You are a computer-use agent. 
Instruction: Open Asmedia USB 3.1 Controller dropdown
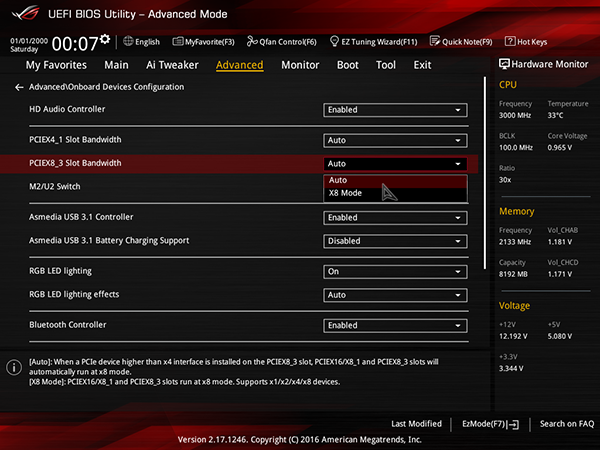point(395,218)
